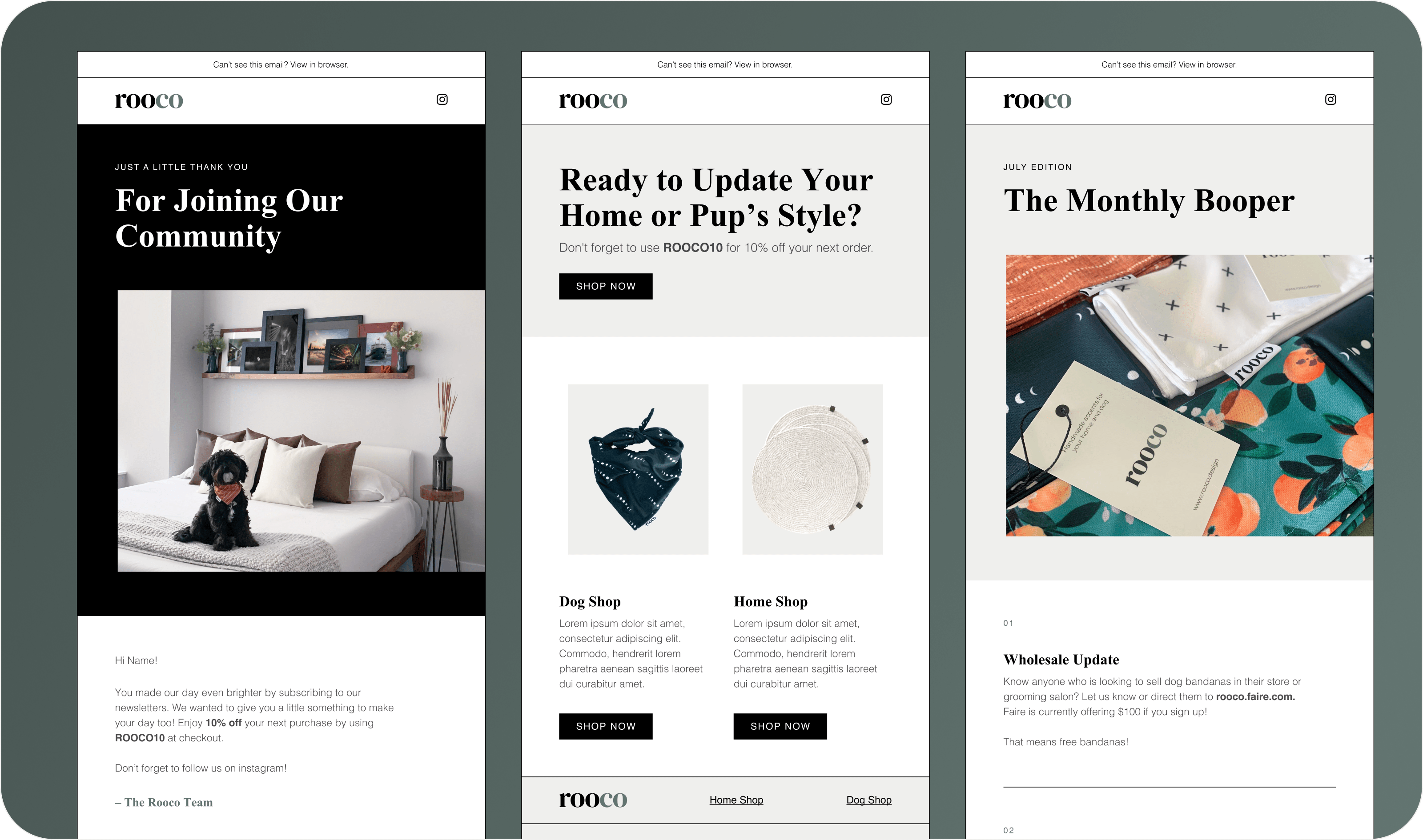This screenshot has width=1423, height=840.
Task: Open the Dog Shop footer link
Action: 868,800
